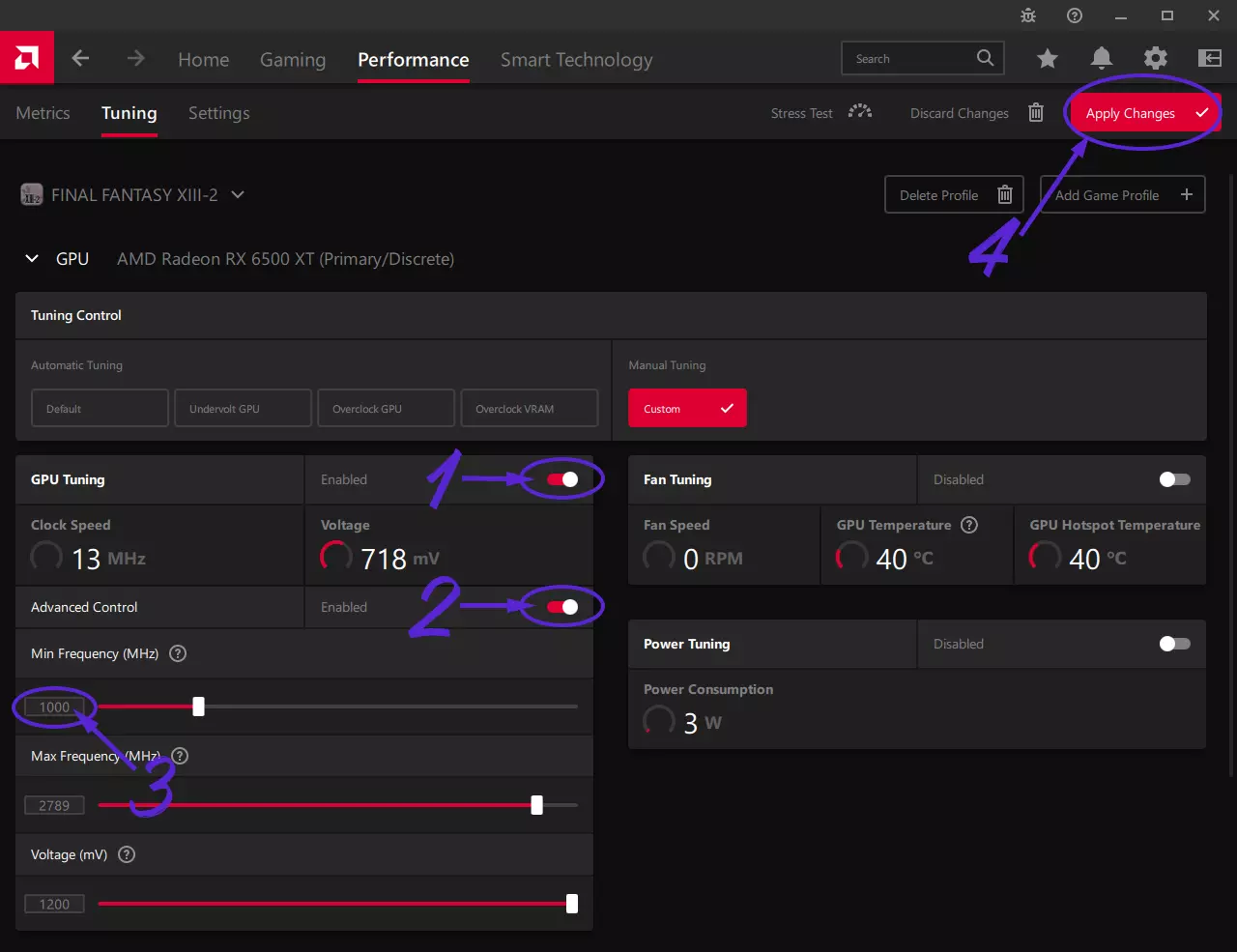This screenshot has height=952, width=1237.
Task: Open the Home tab
Action: (204, 60)
